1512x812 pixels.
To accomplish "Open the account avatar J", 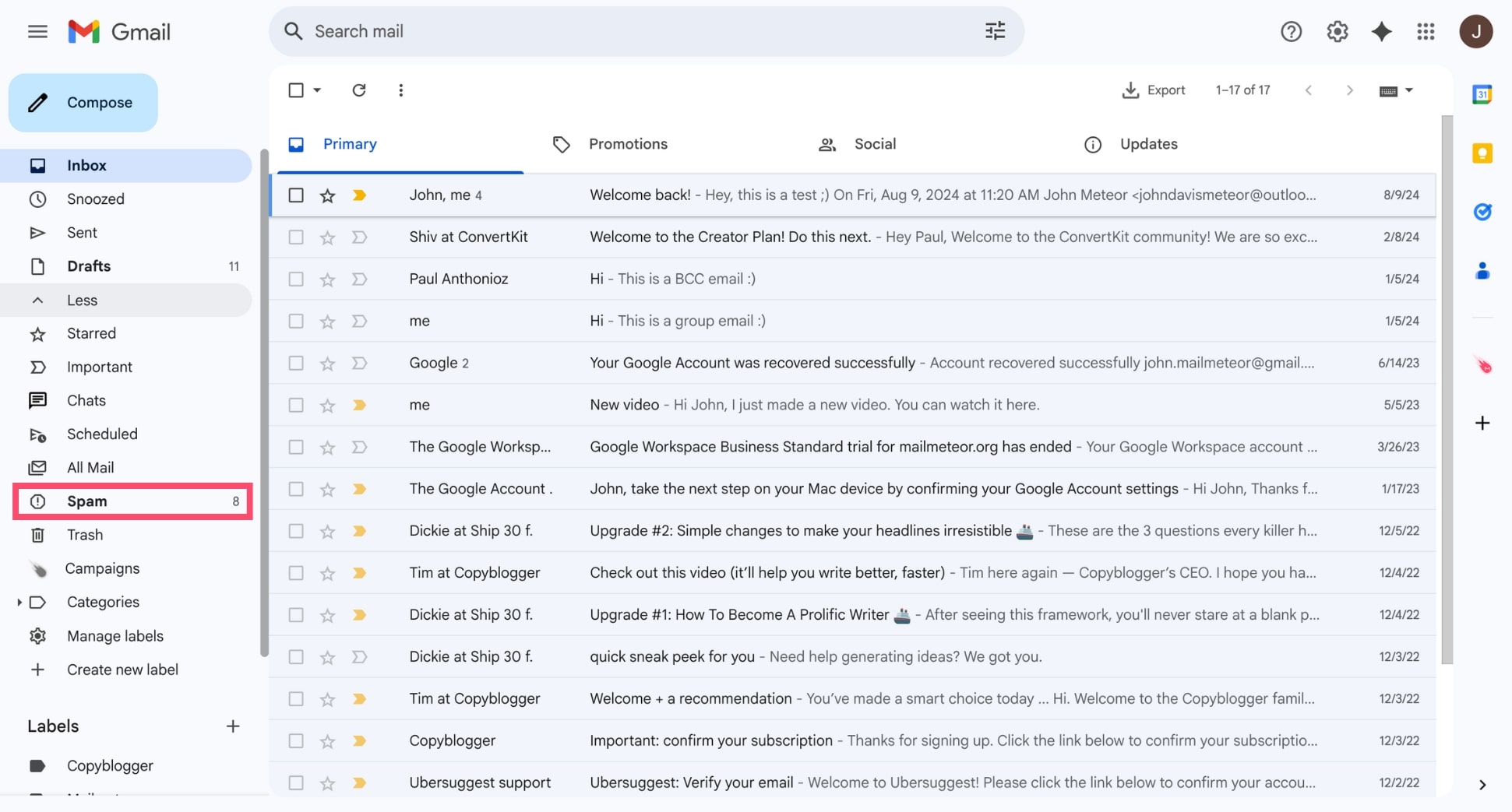I will click(x=1475, y=31).
